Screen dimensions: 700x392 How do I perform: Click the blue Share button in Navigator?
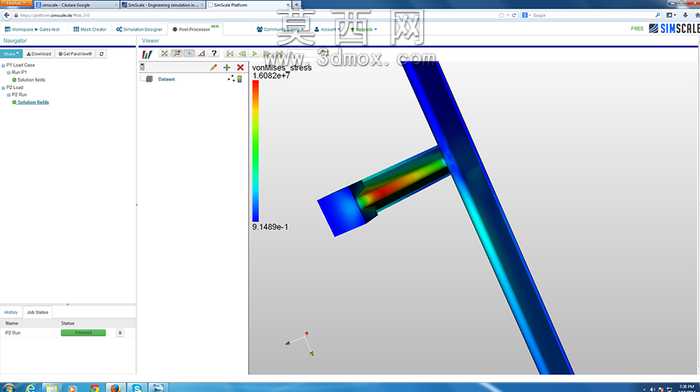pos(11,54)
